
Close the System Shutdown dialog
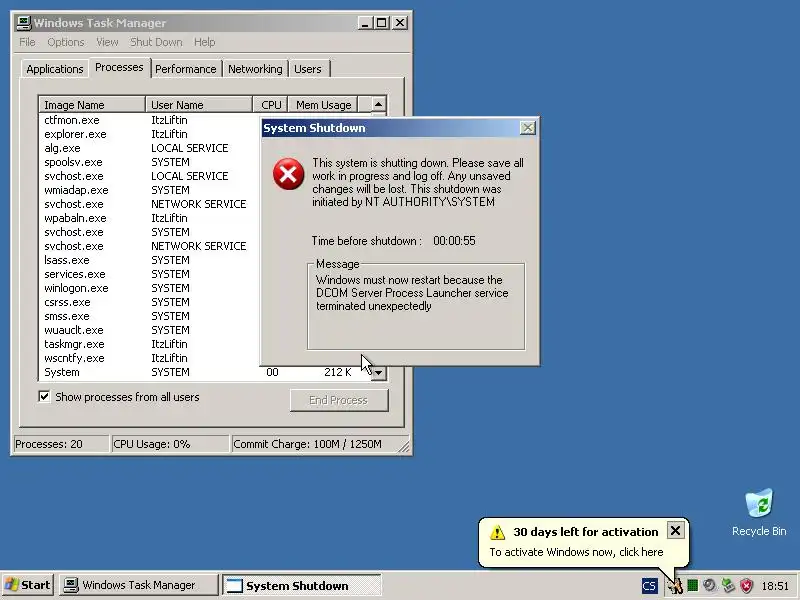[528, 128]
